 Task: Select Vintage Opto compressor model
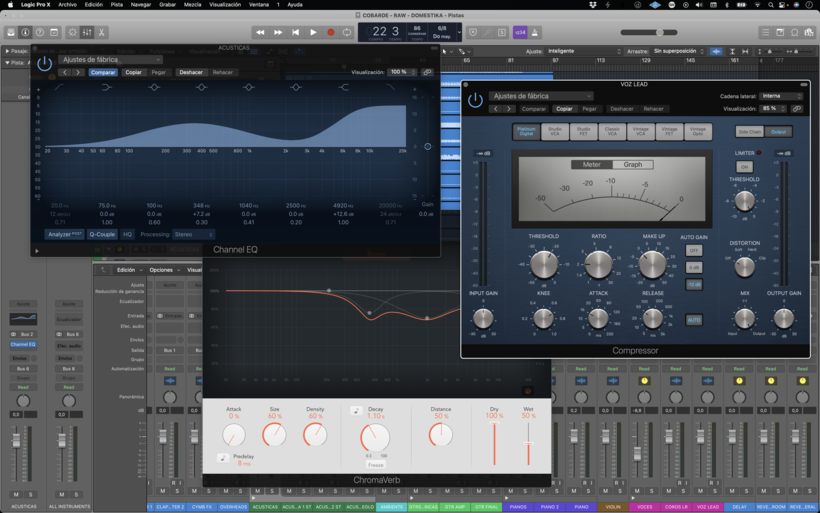point(698,132)
